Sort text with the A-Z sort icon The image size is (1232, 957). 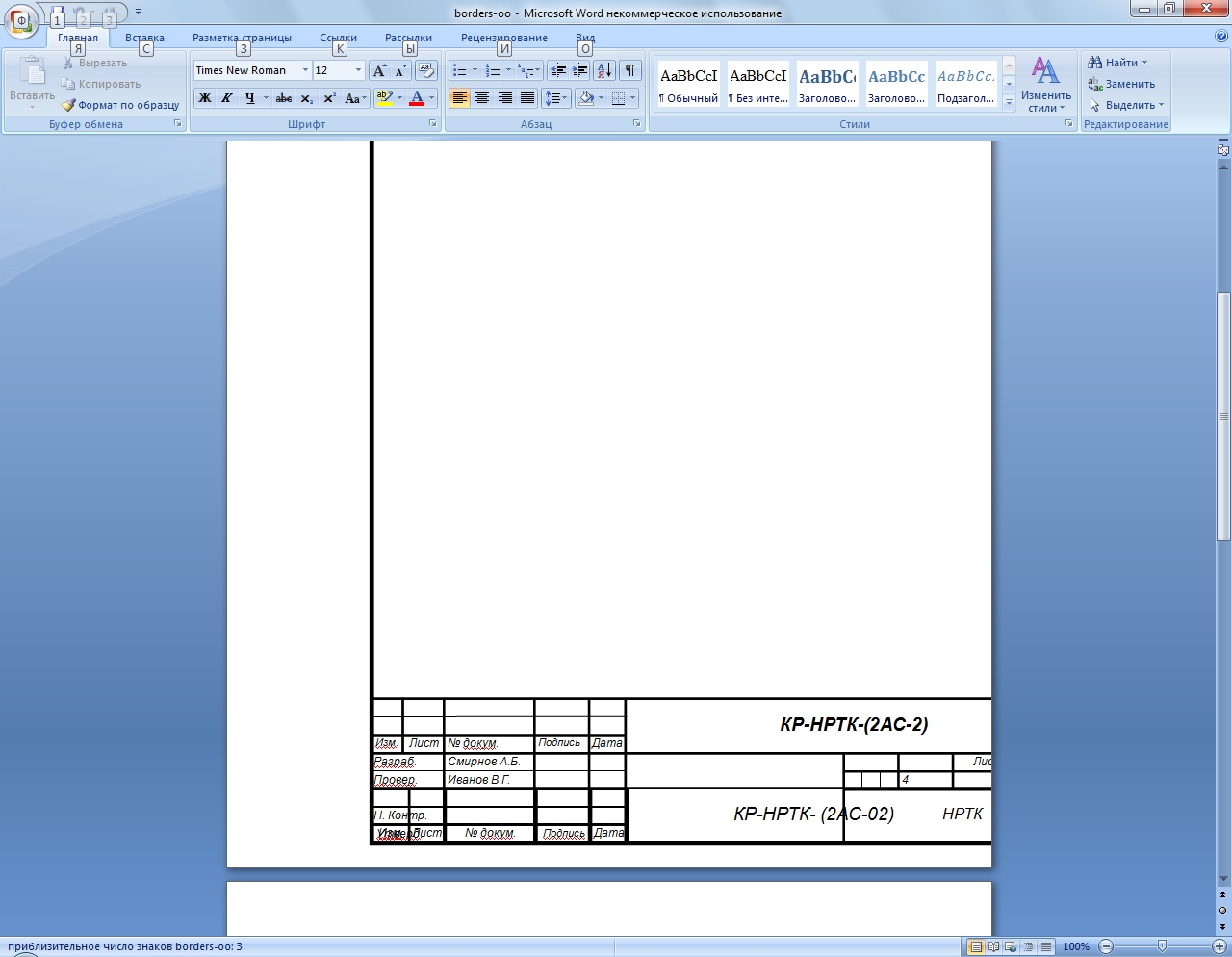604,70
